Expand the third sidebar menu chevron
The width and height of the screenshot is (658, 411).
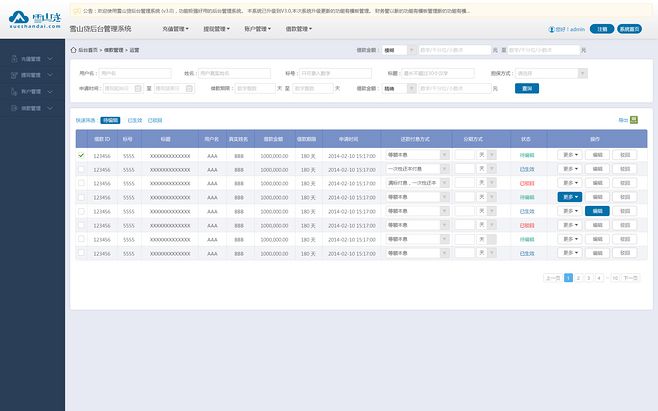coord(50,92)
